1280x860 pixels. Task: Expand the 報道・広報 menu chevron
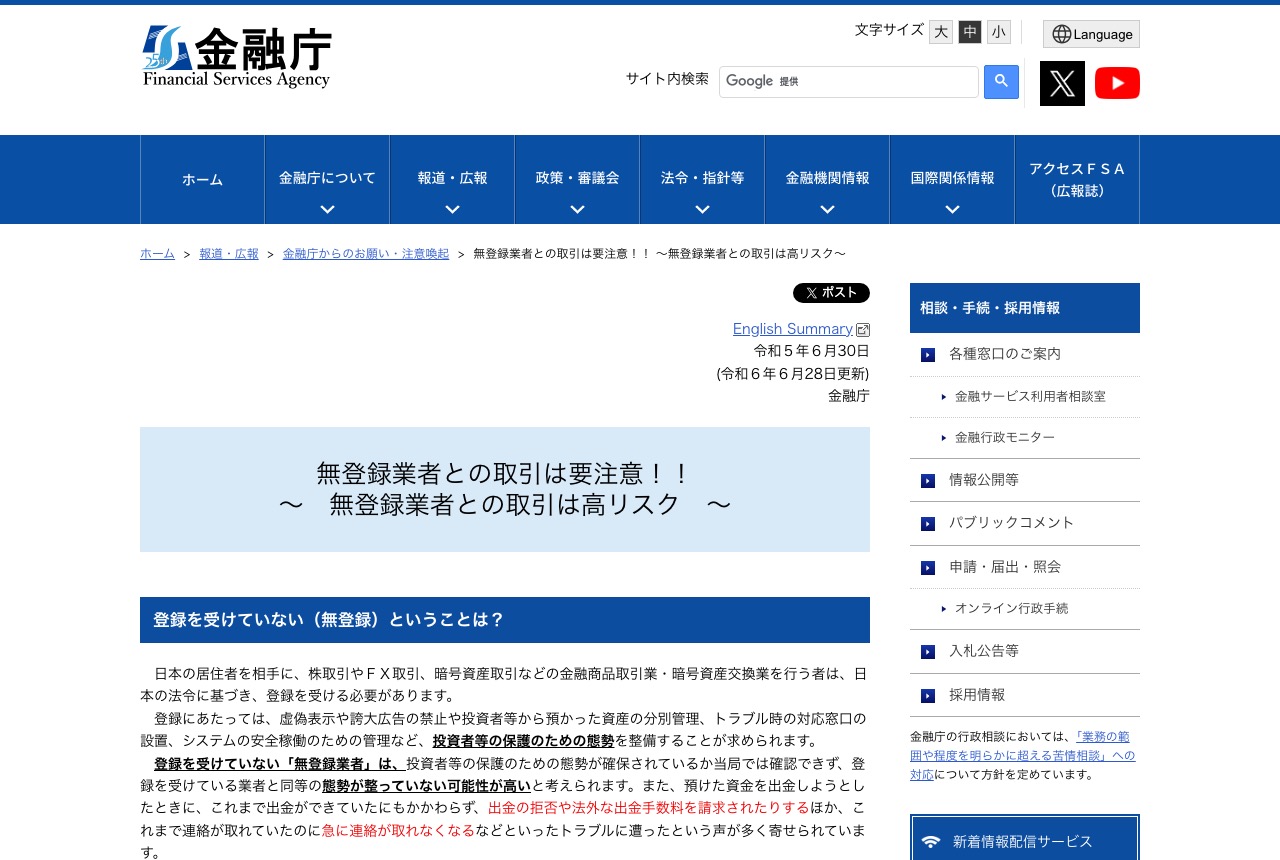[x=452, y=209]
